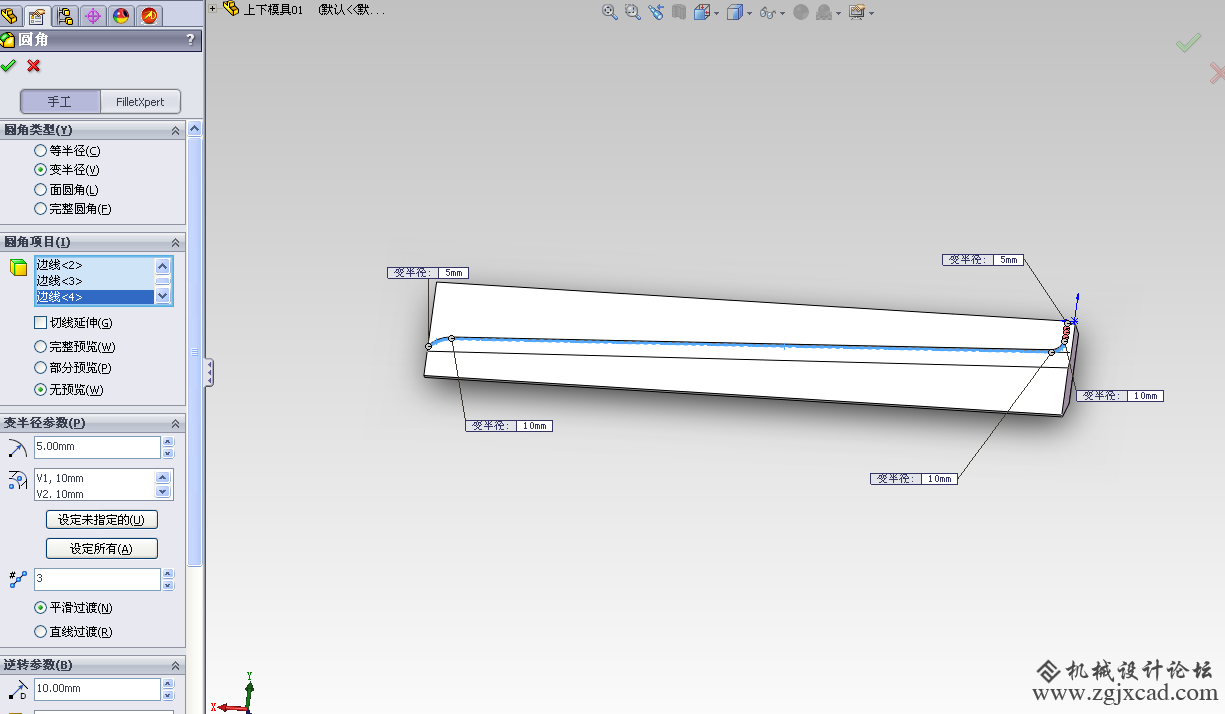Image resolution: width=1225 pixels, height=714 pixels.
Task: Click the top-left 变半径 5mm callout
Action: (x=428, y=273)
